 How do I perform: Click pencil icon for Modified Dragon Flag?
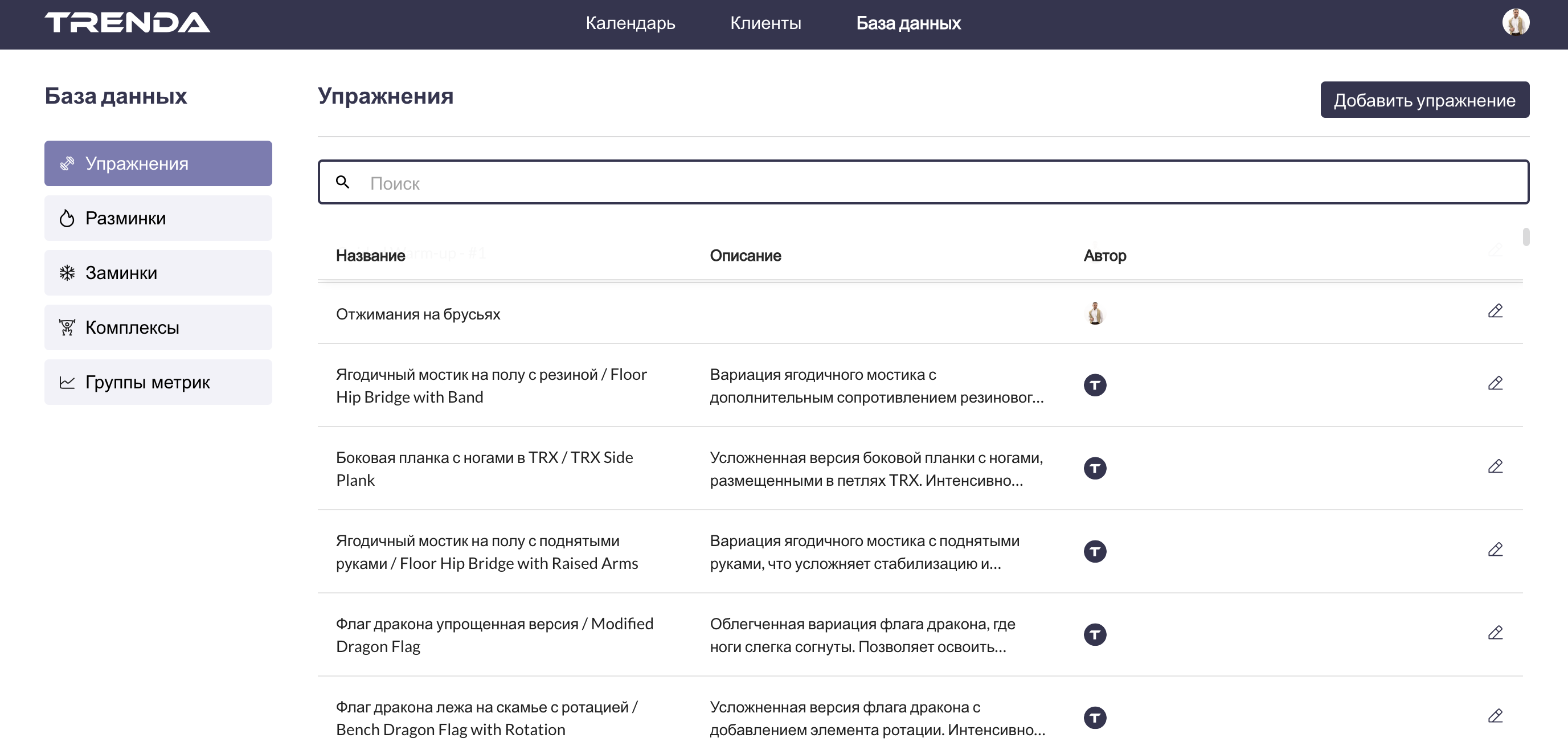click(x=1495, y=633)
